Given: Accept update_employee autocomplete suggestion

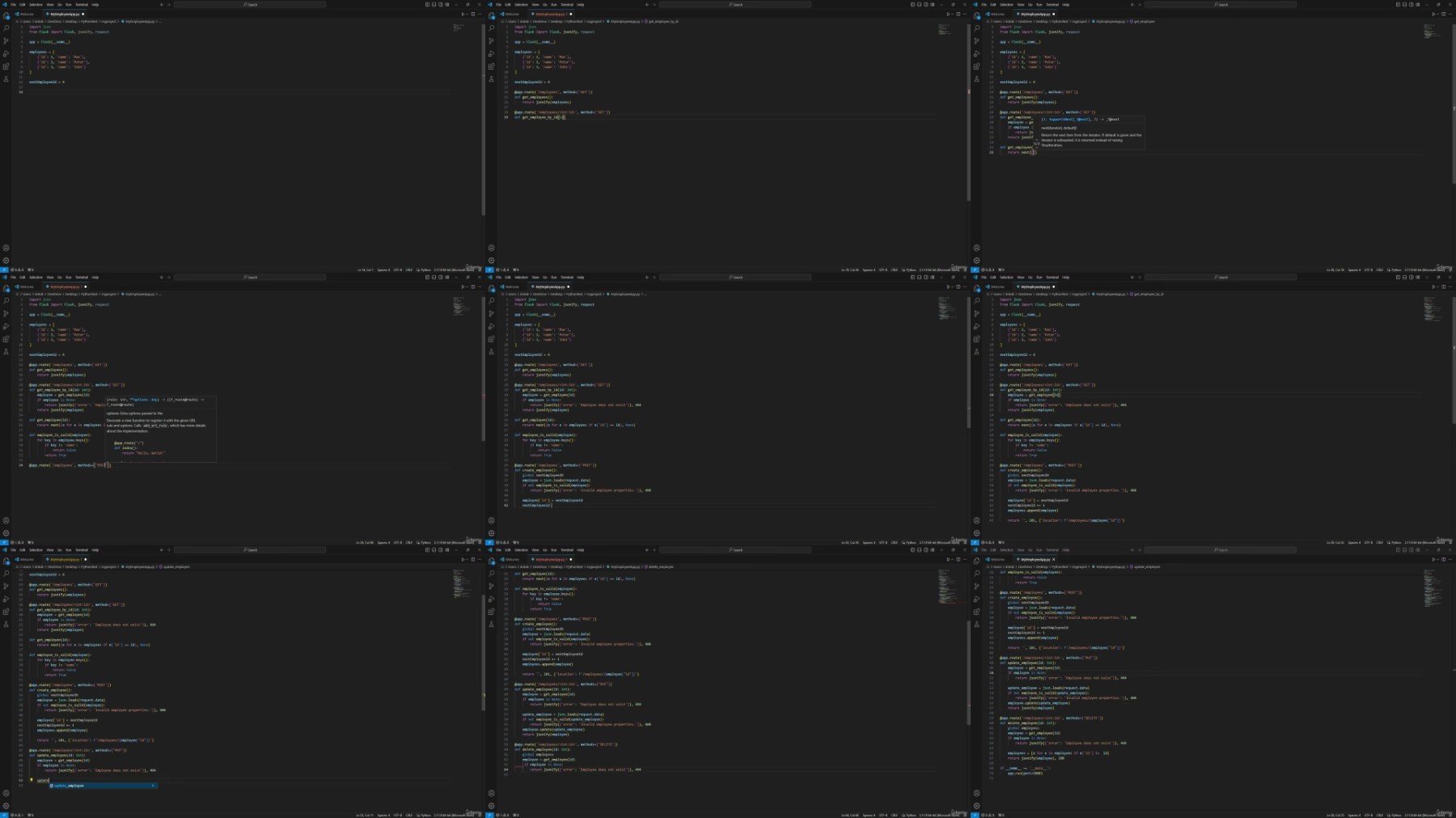Looking at the screenshot, I should pos(103,786).
